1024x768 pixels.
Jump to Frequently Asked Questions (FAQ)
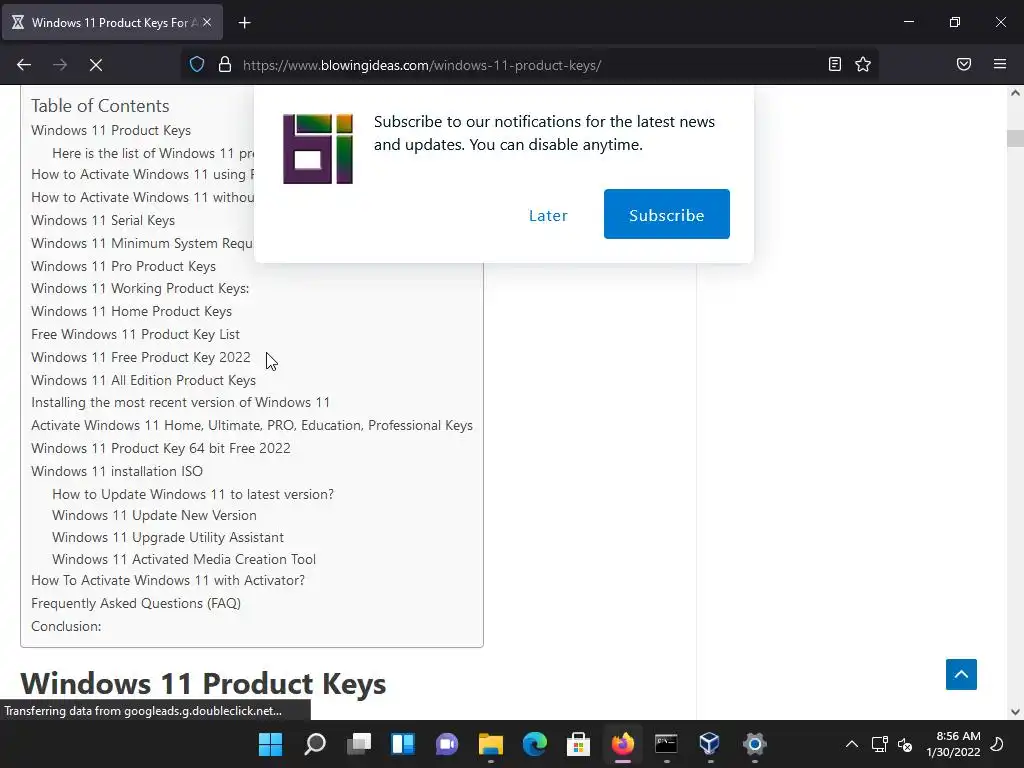pyautogui.click(x=136, y=603)
